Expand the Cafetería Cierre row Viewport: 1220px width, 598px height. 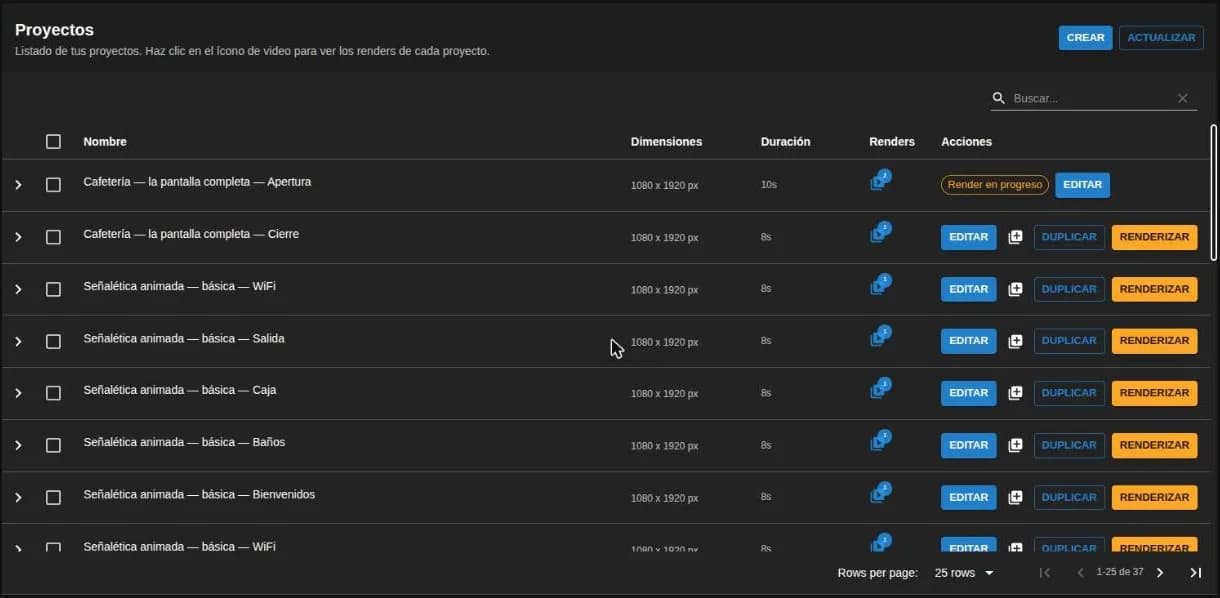pyautogui.click(x=18, y=237)
